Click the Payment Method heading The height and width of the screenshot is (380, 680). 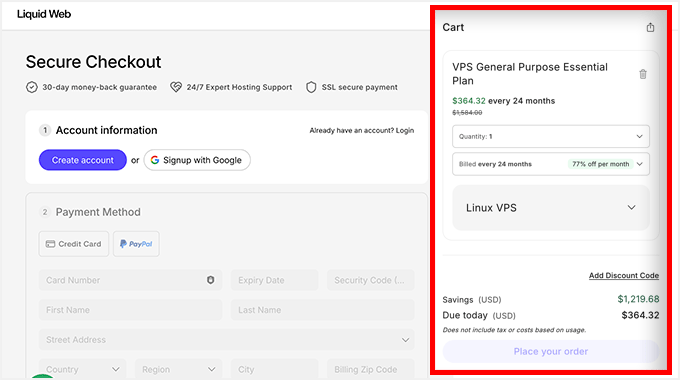pyautogui.click(x=98, y=212)
